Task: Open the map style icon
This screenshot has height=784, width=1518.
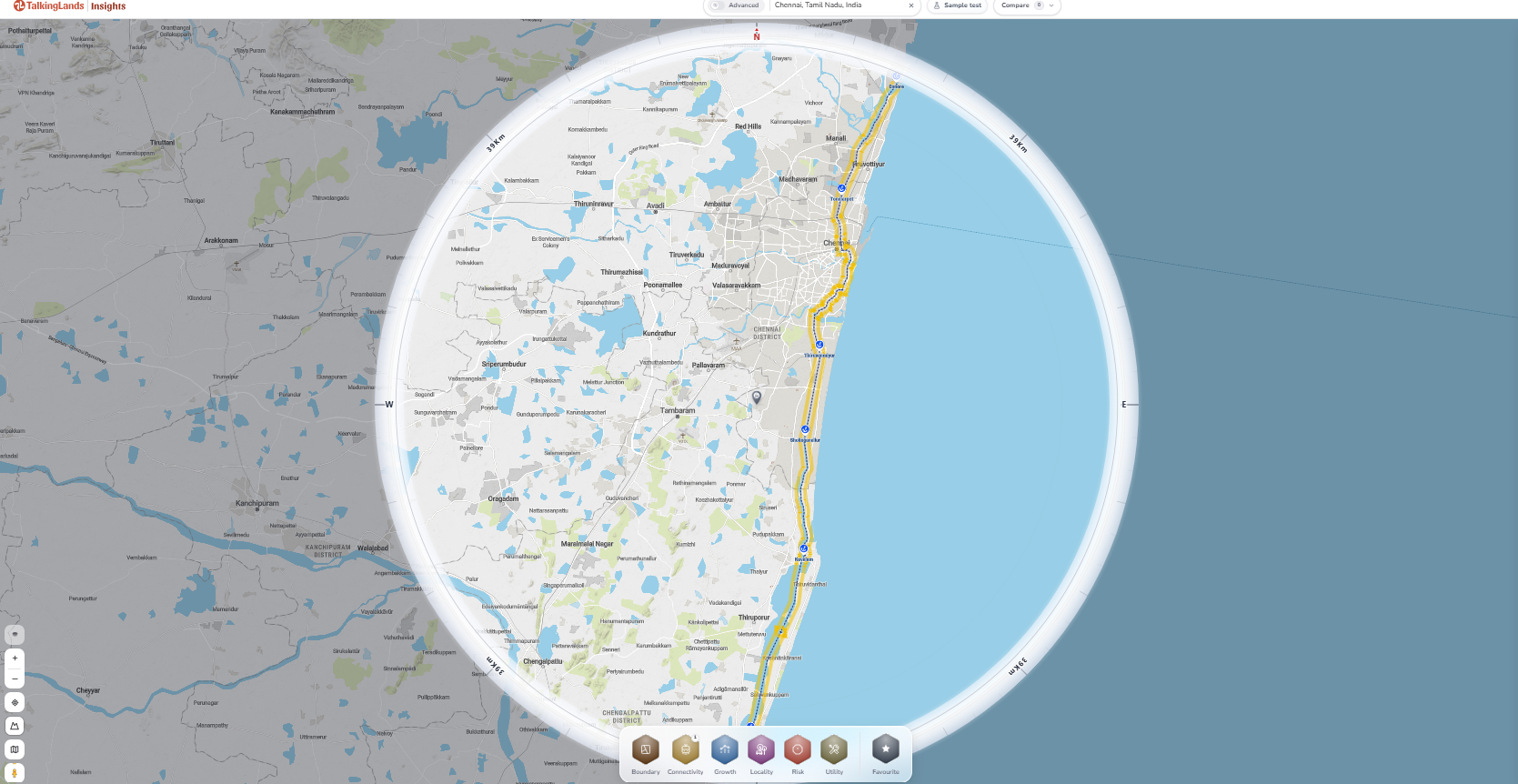Action: (x=15, y=749)
